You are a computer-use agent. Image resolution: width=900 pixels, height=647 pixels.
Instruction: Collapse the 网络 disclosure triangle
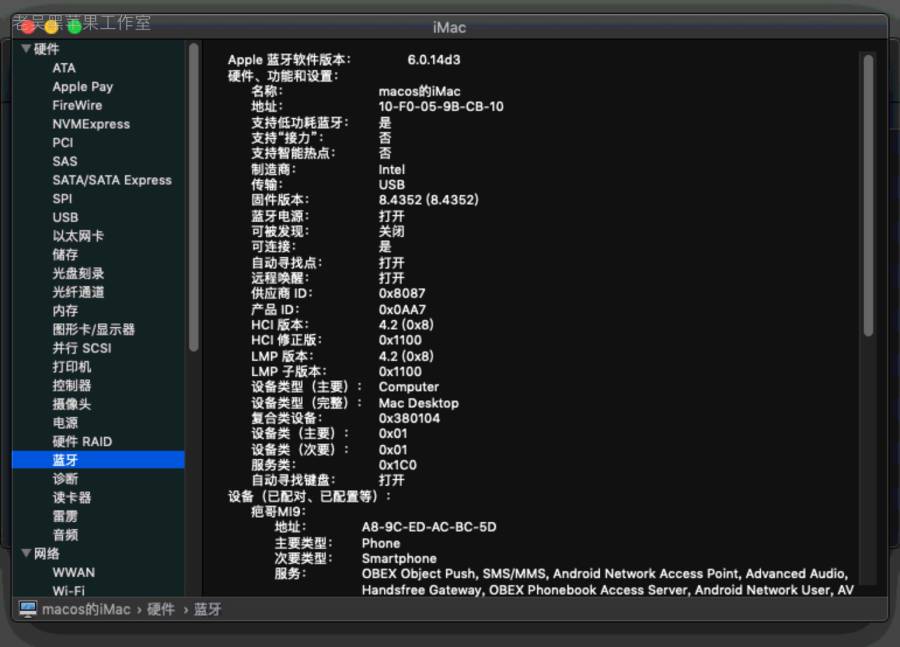click(26, 553)
